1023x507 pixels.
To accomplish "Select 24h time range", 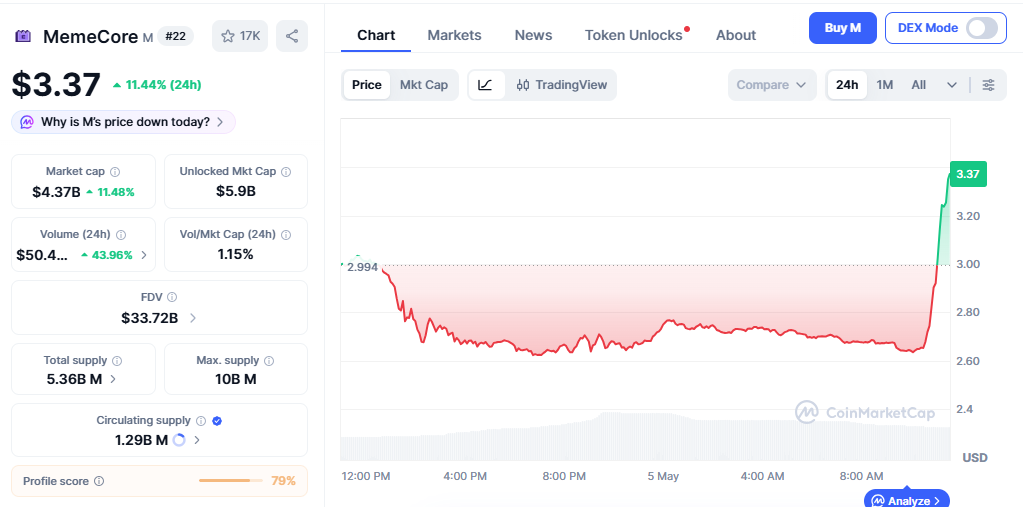I will tap(847, 85).
